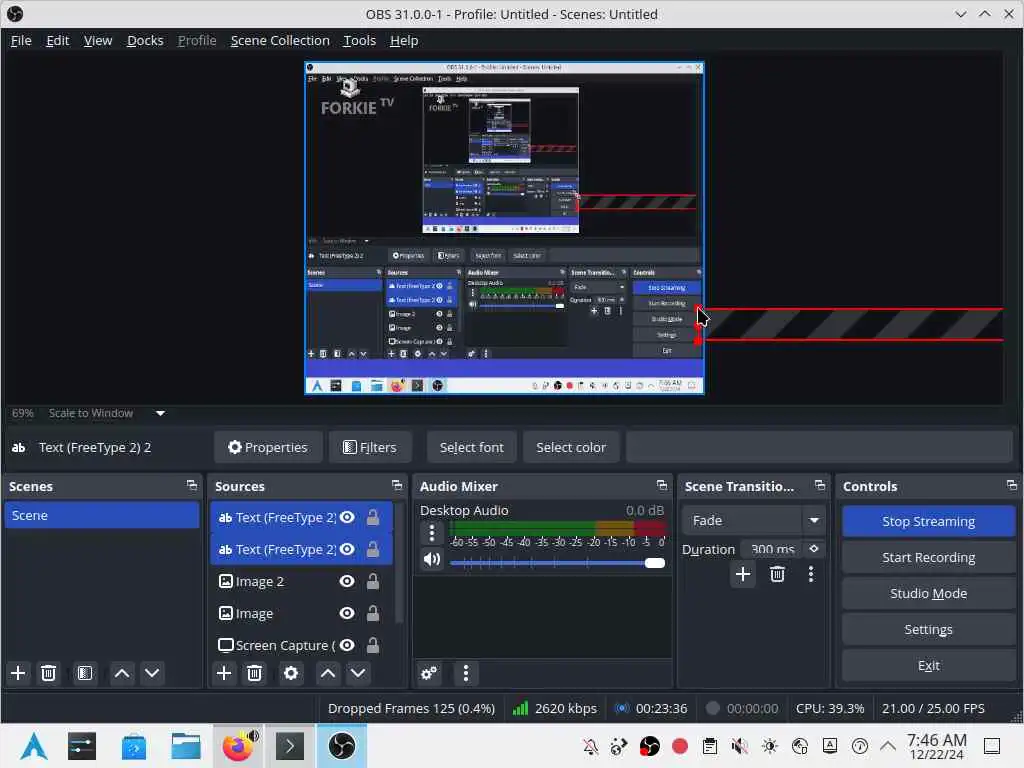This screenshot has height=768, width=1024.
Task: Click Select font button
Action: pyautogui.click(x=472, y=447)
